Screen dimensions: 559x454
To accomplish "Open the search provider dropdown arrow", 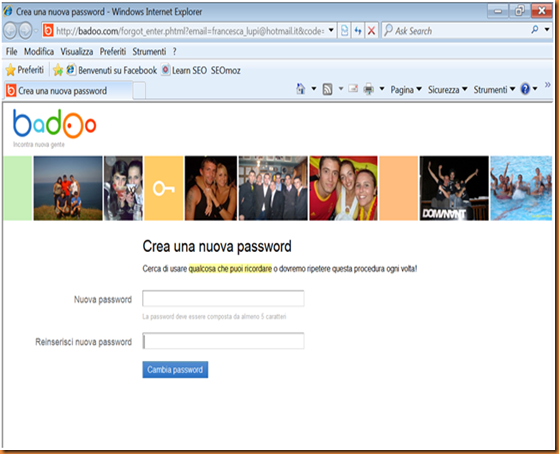I will click(x=547, y=30).
